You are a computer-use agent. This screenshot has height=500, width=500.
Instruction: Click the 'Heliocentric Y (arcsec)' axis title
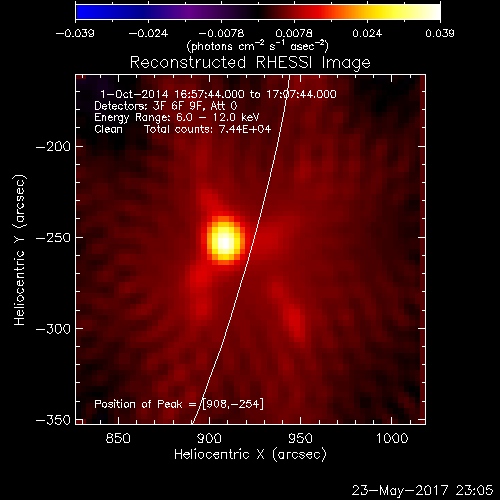pos(20,250)
